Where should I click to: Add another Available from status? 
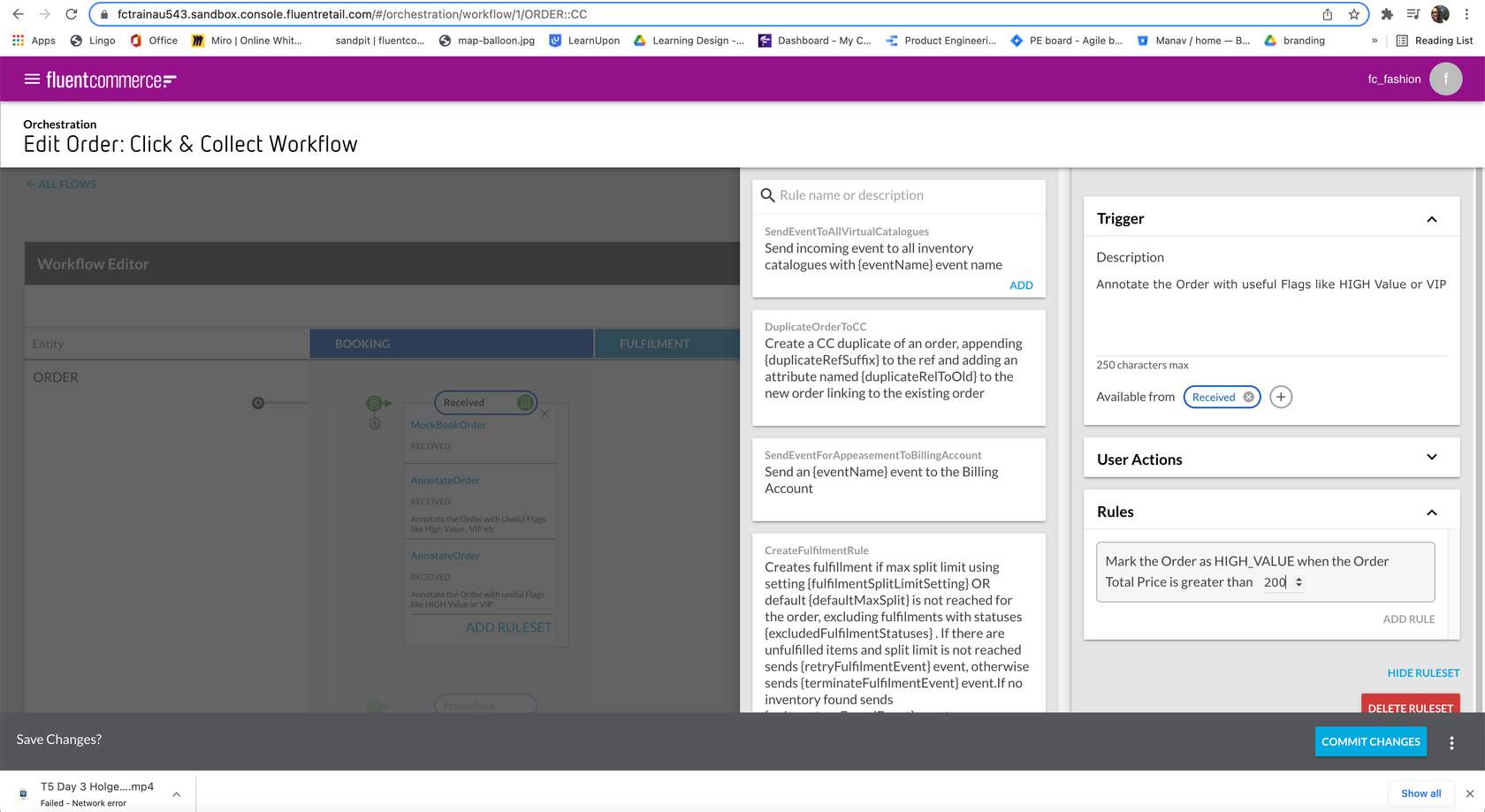(x=1280, y=398)
